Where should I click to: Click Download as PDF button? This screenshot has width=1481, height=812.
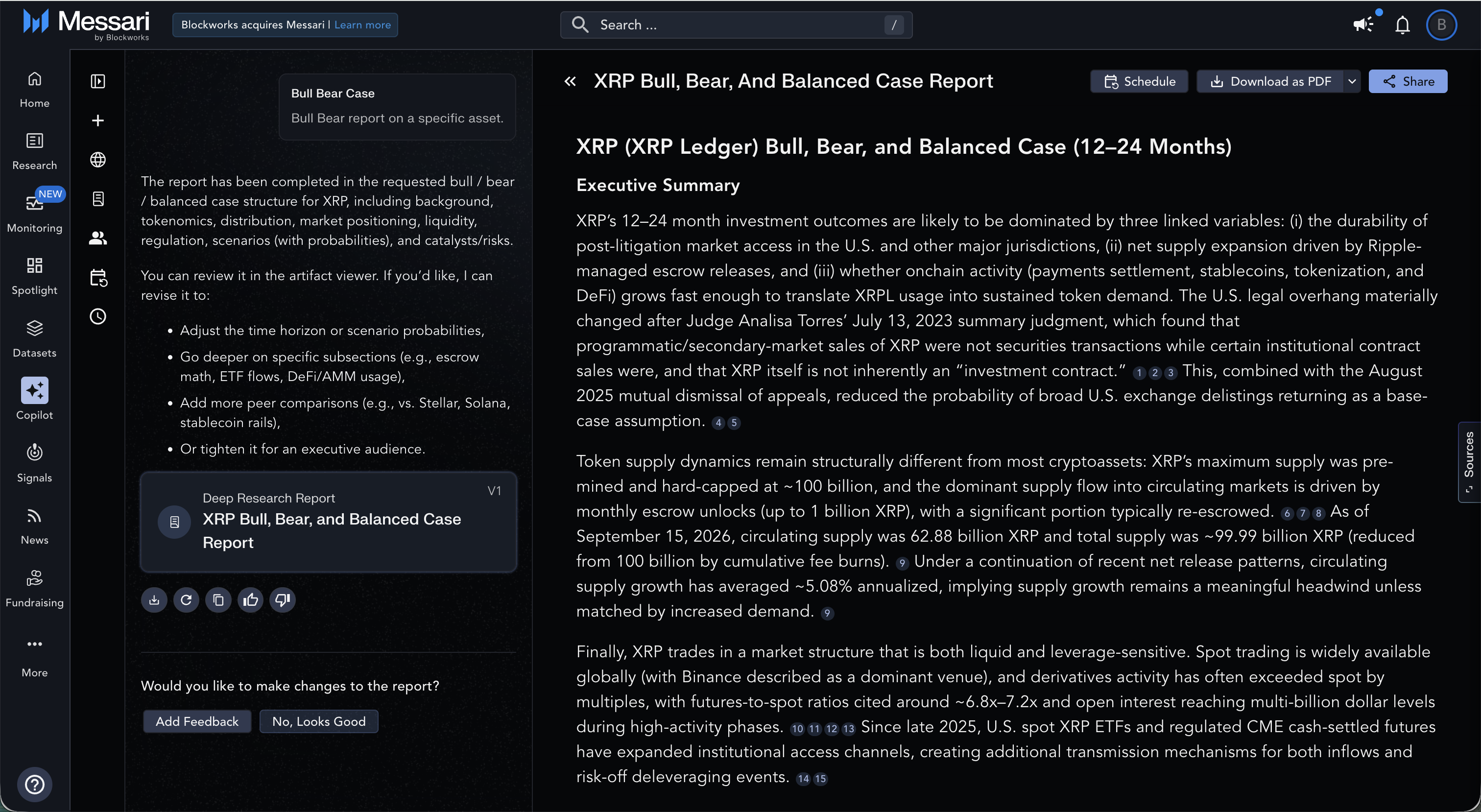click(1270, 81)
